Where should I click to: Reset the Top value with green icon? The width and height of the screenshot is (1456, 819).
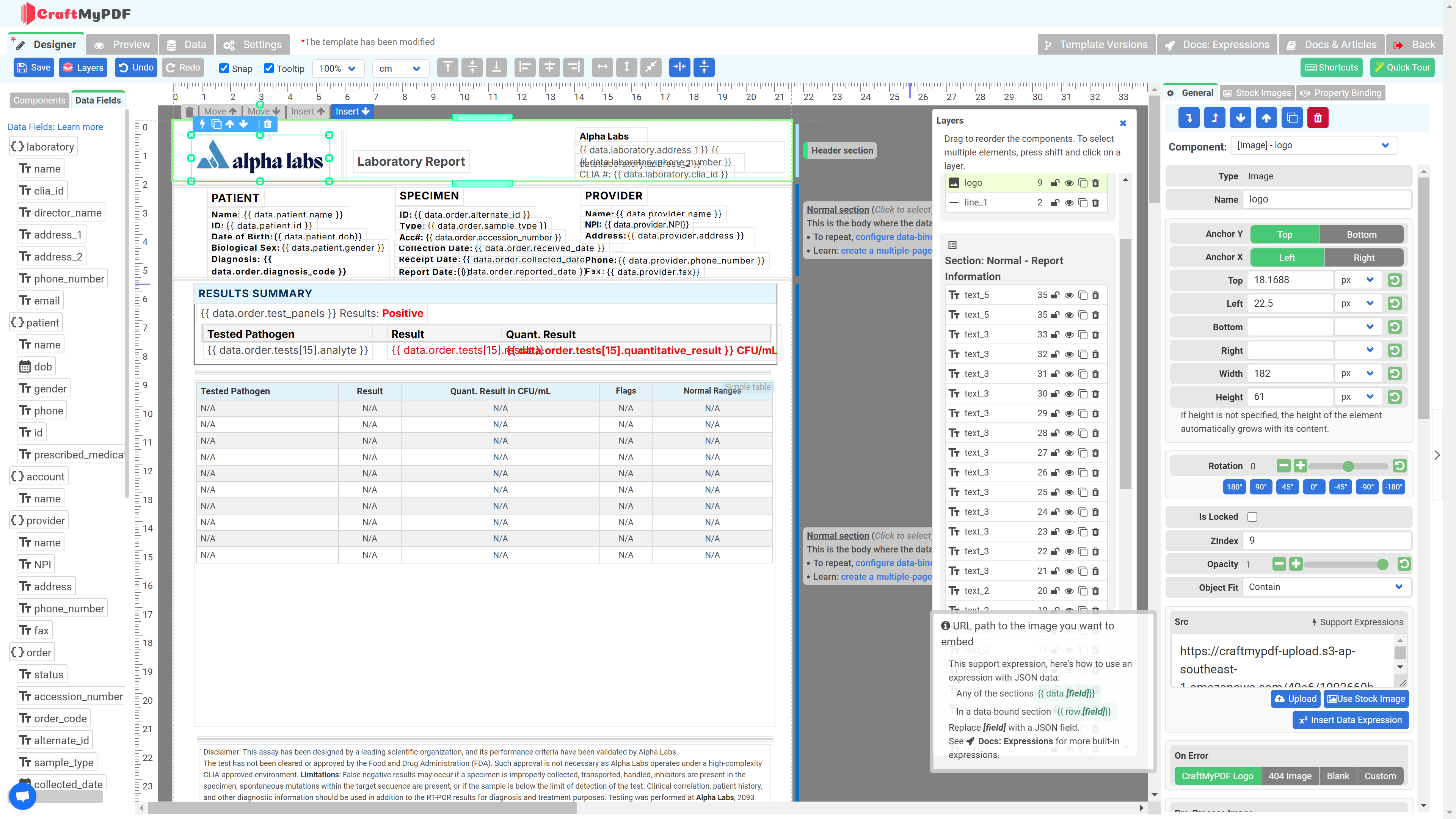coord(1395,280)
